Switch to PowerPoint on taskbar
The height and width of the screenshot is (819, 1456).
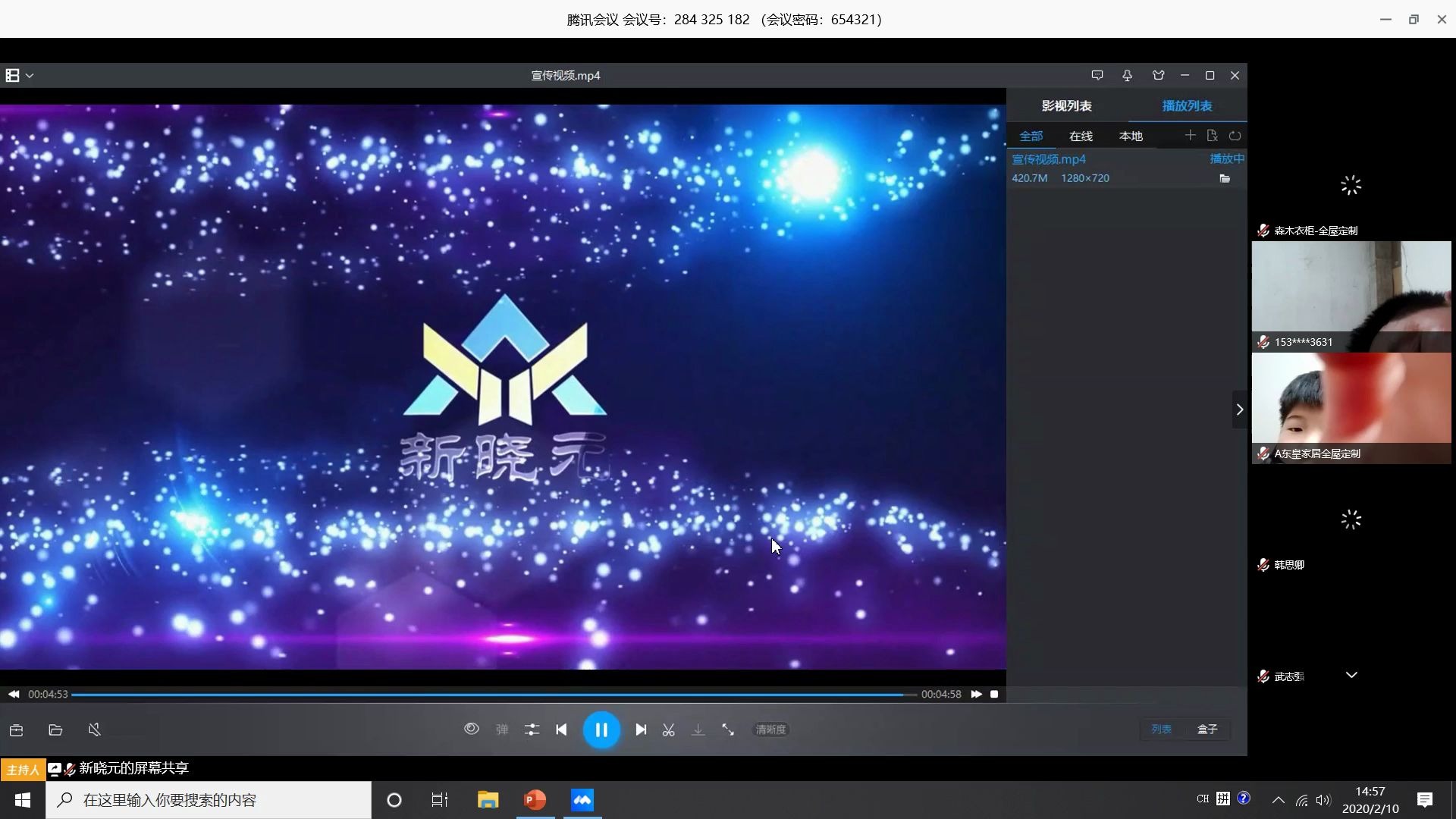pos(535,800)
